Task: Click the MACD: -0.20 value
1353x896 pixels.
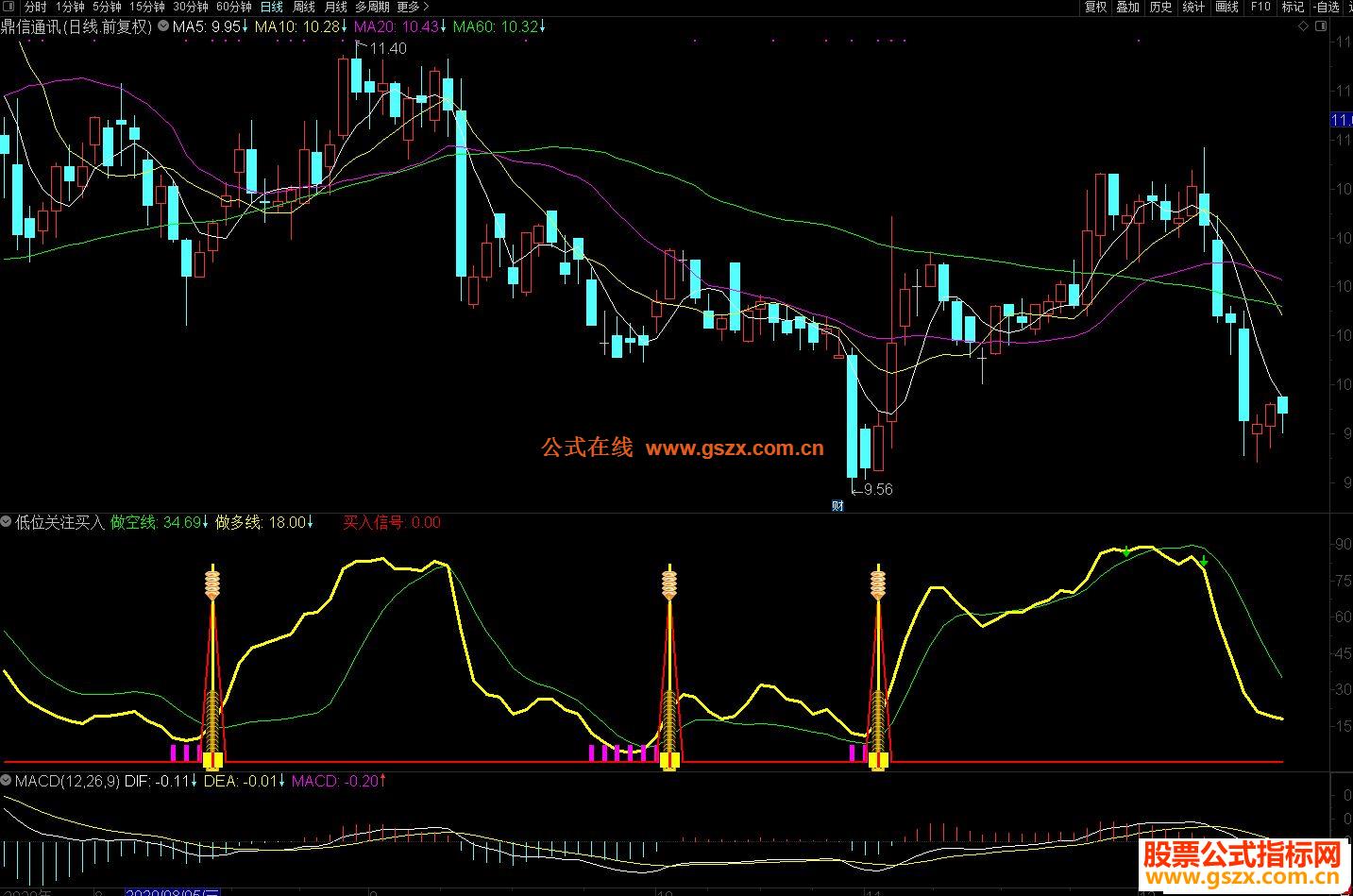Action: (339, 781)
